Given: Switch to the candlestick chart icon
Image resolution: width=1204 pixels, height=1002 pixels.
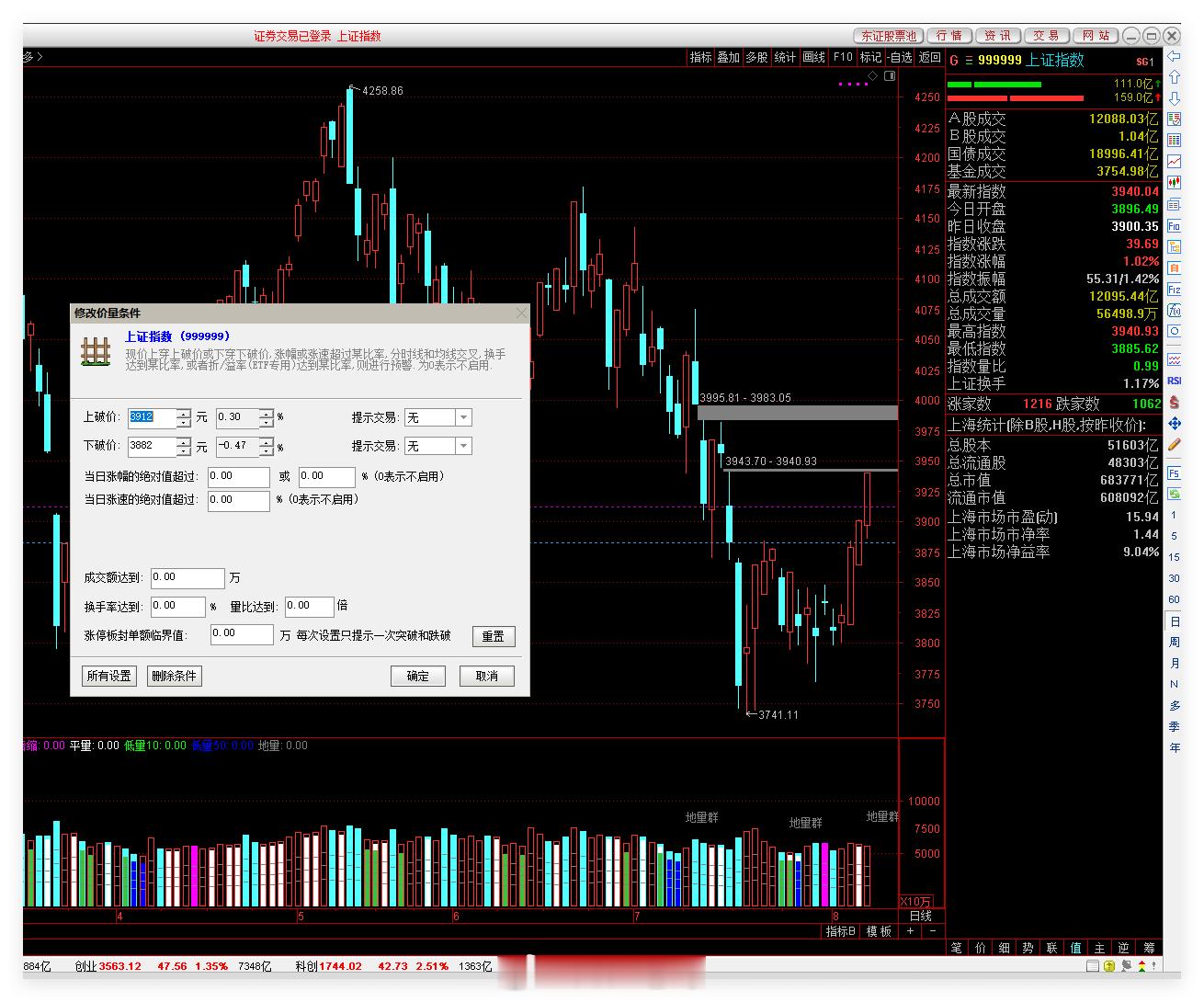Looking at the screenshot, I should tap(1174, 183).
